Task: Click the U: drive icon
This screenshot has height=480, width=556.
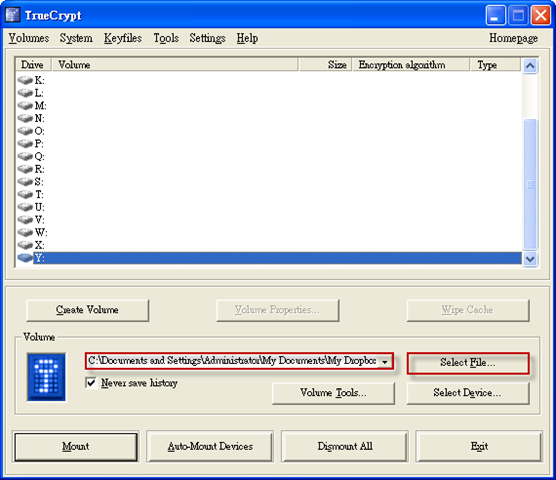Action: 25,207
